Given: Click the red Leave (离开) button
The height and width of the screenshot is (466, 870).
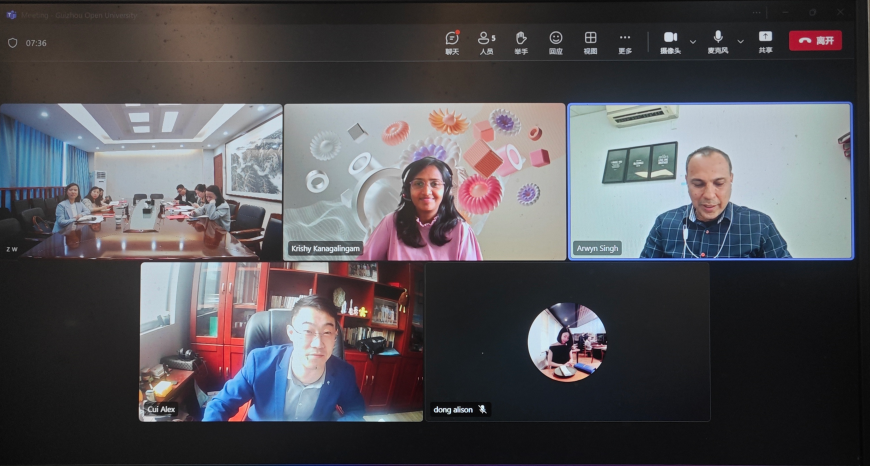Looking at the screenshot, I should [815, 41].
